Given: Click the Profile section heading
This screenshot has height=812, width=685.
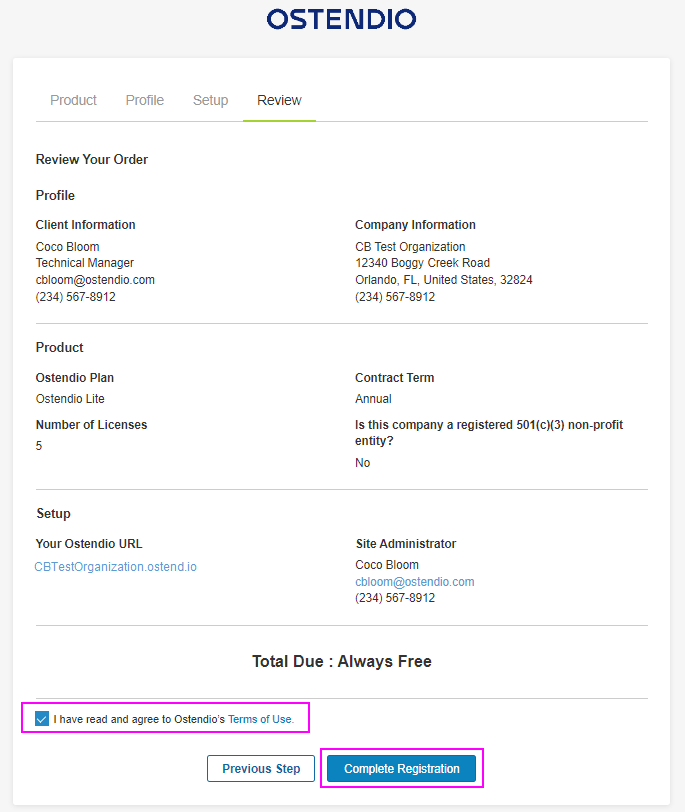Looking at the screenshot, I should tap(55, 195).
